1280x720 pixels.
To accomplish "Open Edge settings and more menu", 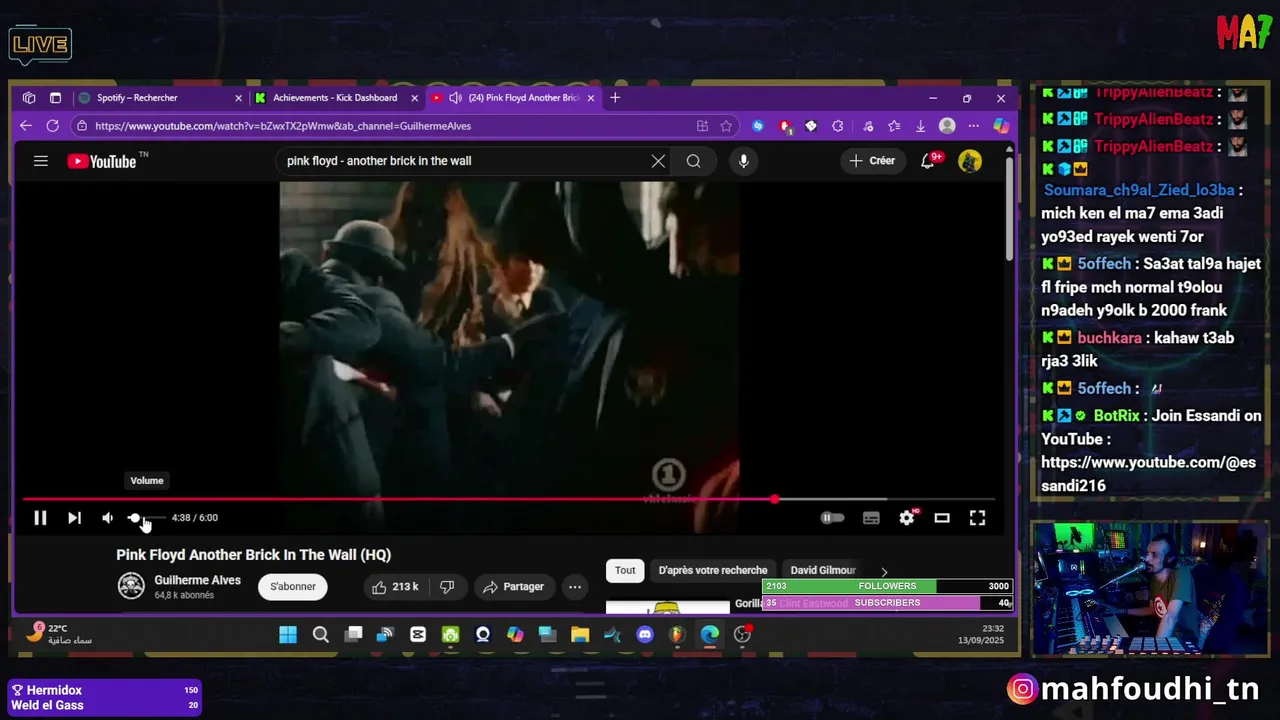I will pyautogui.click(x=973, y=126).
